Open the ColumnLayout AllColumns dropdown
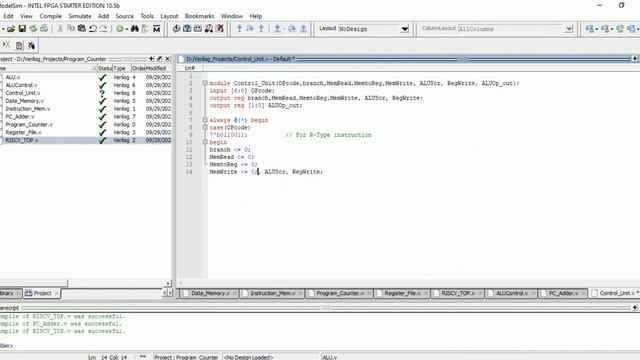This screenshot has height=360, width=640. (x=569, y=29)
